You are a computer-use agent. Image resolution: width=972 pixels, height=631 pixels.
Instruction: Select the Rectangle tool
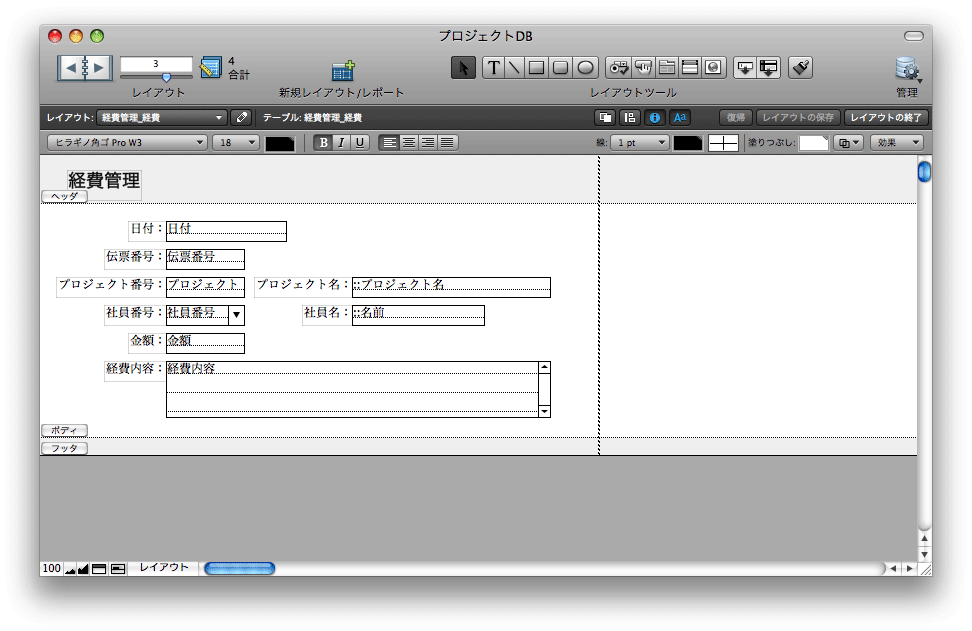click(537, 68)
